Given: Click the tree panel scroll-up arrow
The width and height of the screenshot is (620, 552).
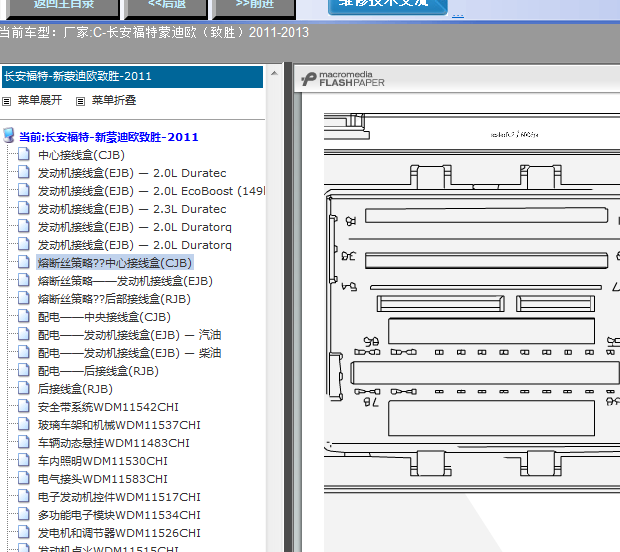Looking at the screenshot, I should click(274, 74).
